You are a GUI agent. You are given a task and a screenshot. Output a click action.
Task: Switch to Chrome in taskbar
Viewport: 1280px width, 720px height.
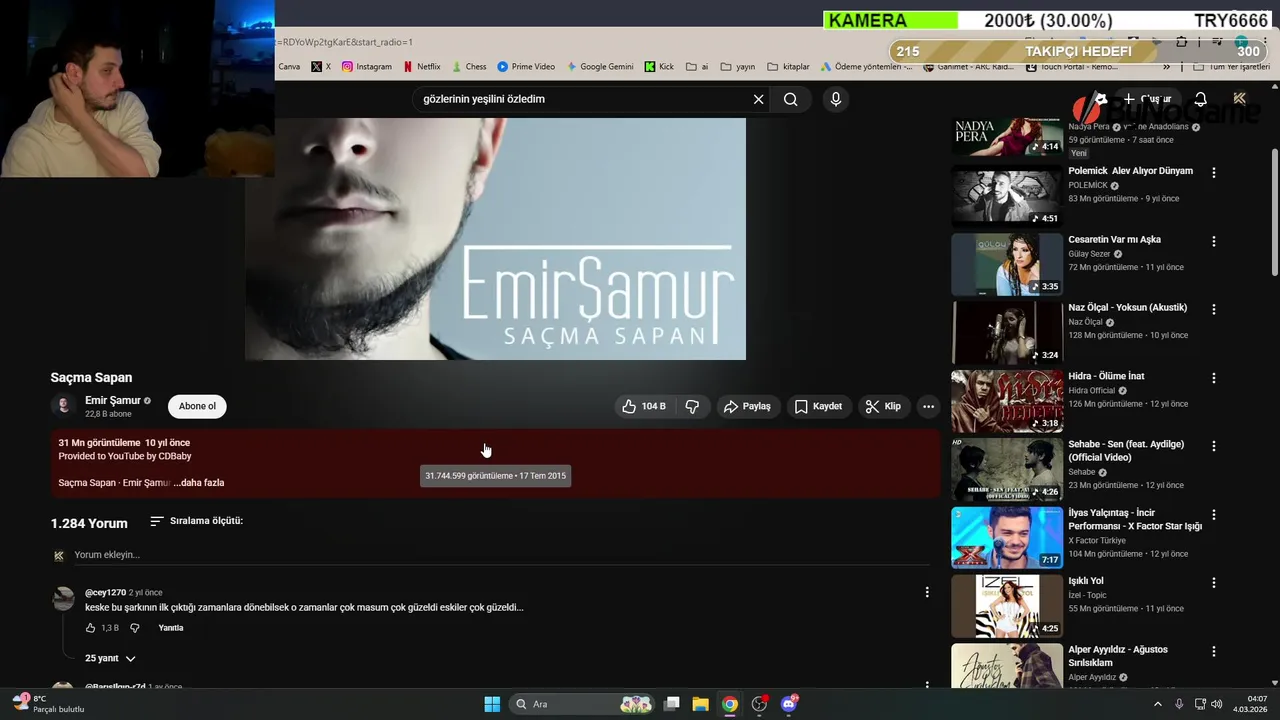click(730, 704)
